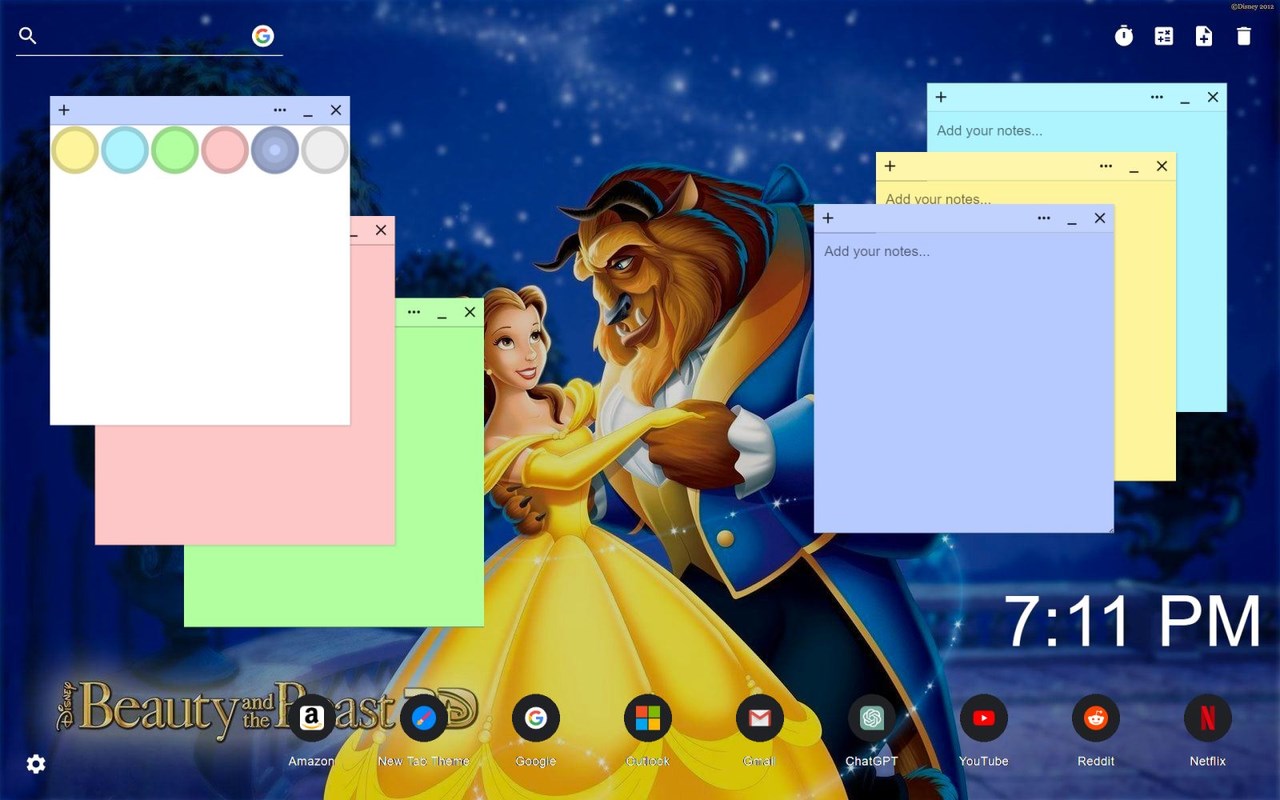Close the periwinkle sticky note
Image resolution: width=1280 pixels, height=800 pixels.
[x=1100, y=218]
